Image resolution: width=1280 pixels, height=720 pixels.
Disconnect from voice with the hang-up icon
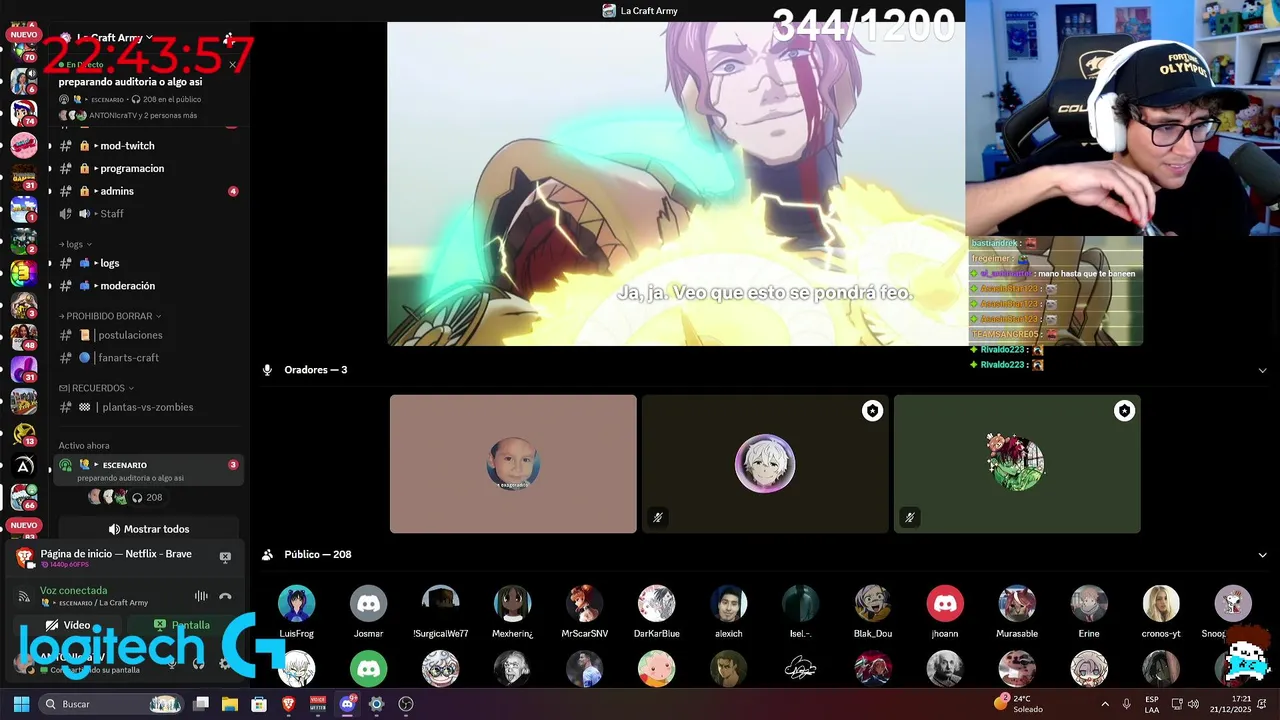[x=225, y=596]
